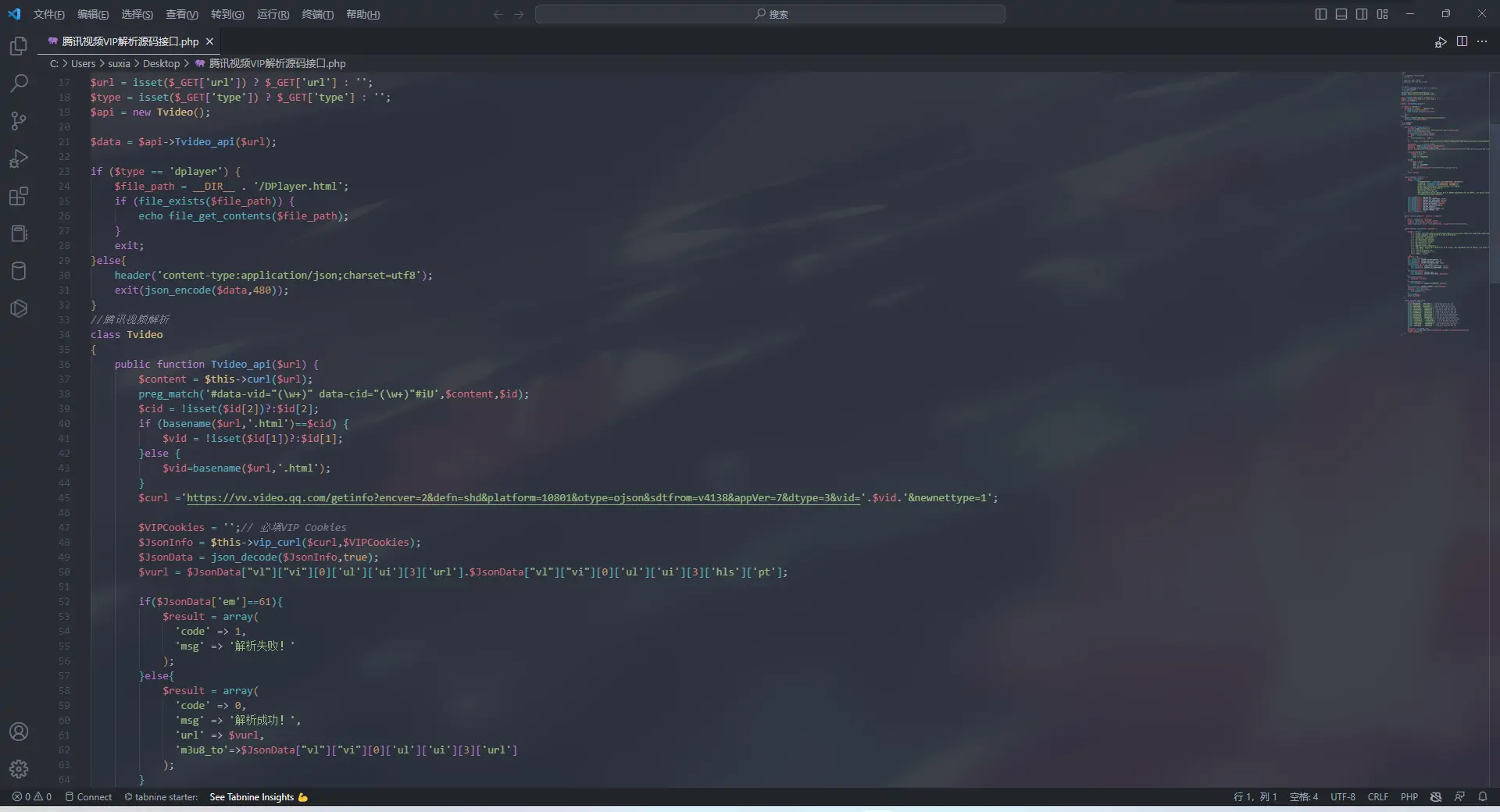1500x812 pixels.
Task: Click 'json_decode' on line 49
Action: coord(244,557)
